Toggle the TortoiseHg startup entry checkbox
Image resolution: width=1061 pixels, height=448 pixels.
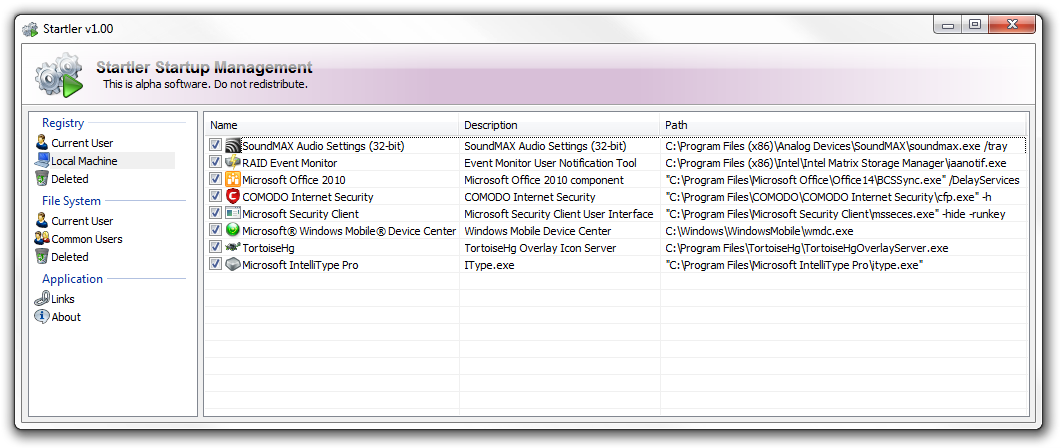tap(216, 248)
